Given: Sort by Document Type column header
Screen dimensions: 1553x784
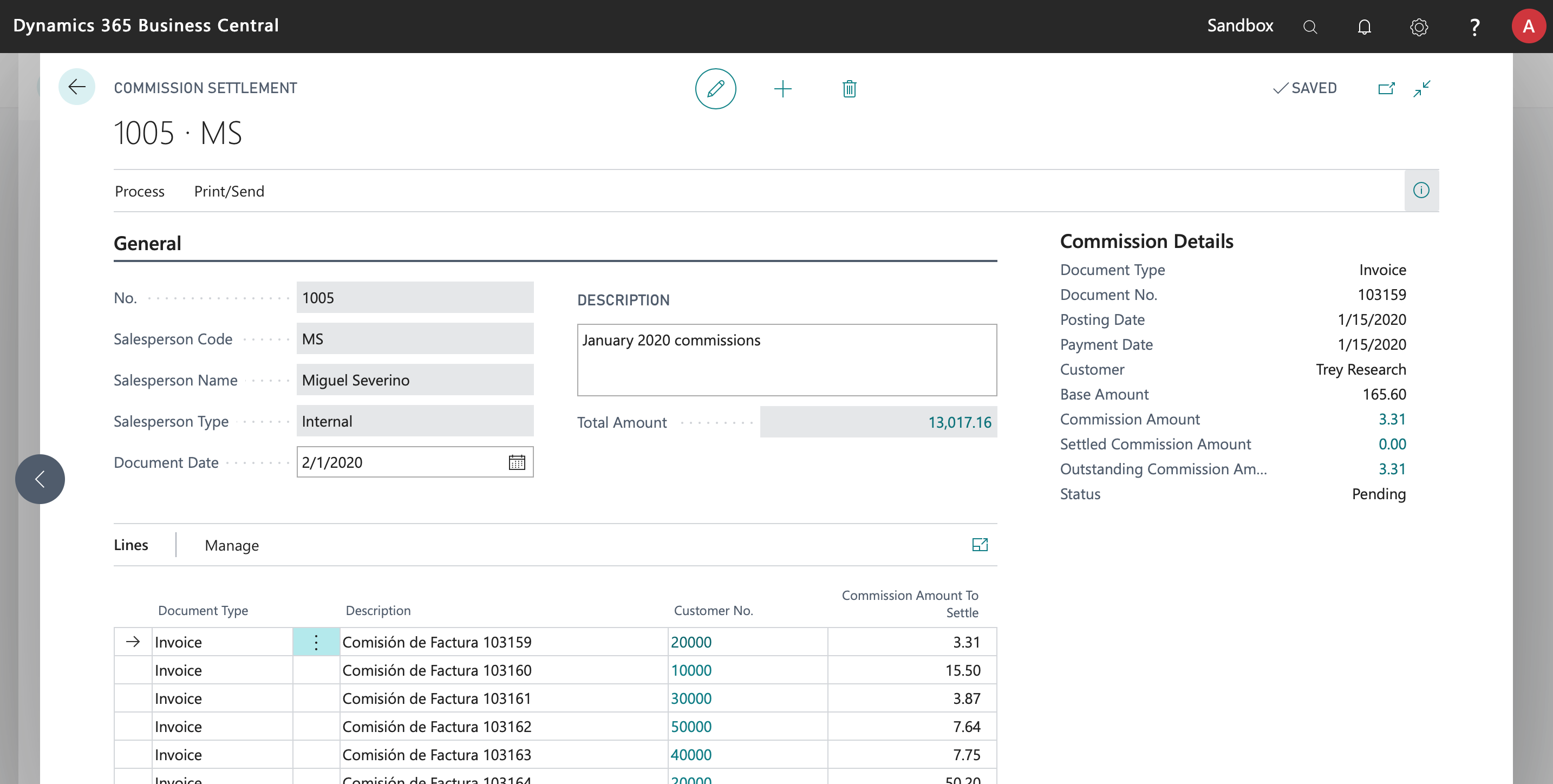Looking at the screenshot, I should tap(203, 610).
